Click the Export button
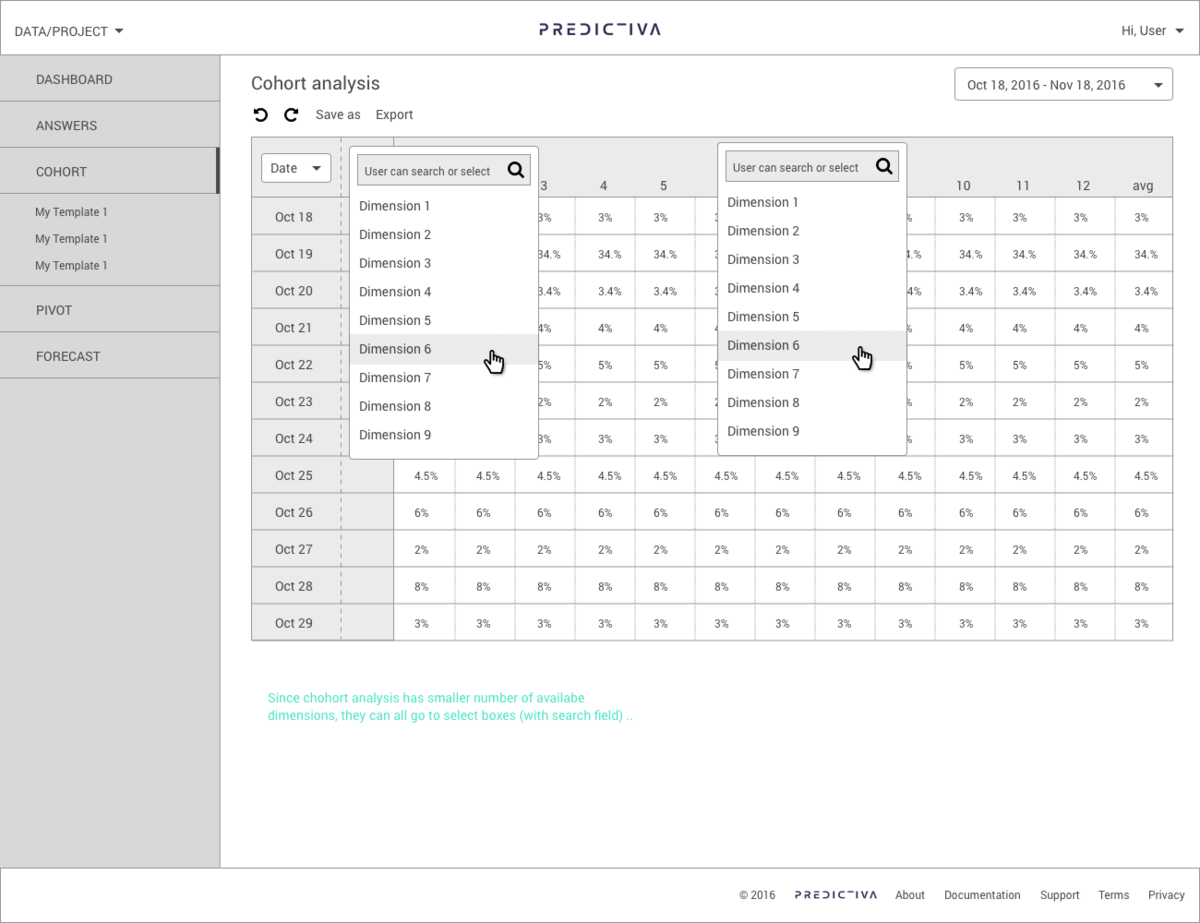 (x=394, y=114)
